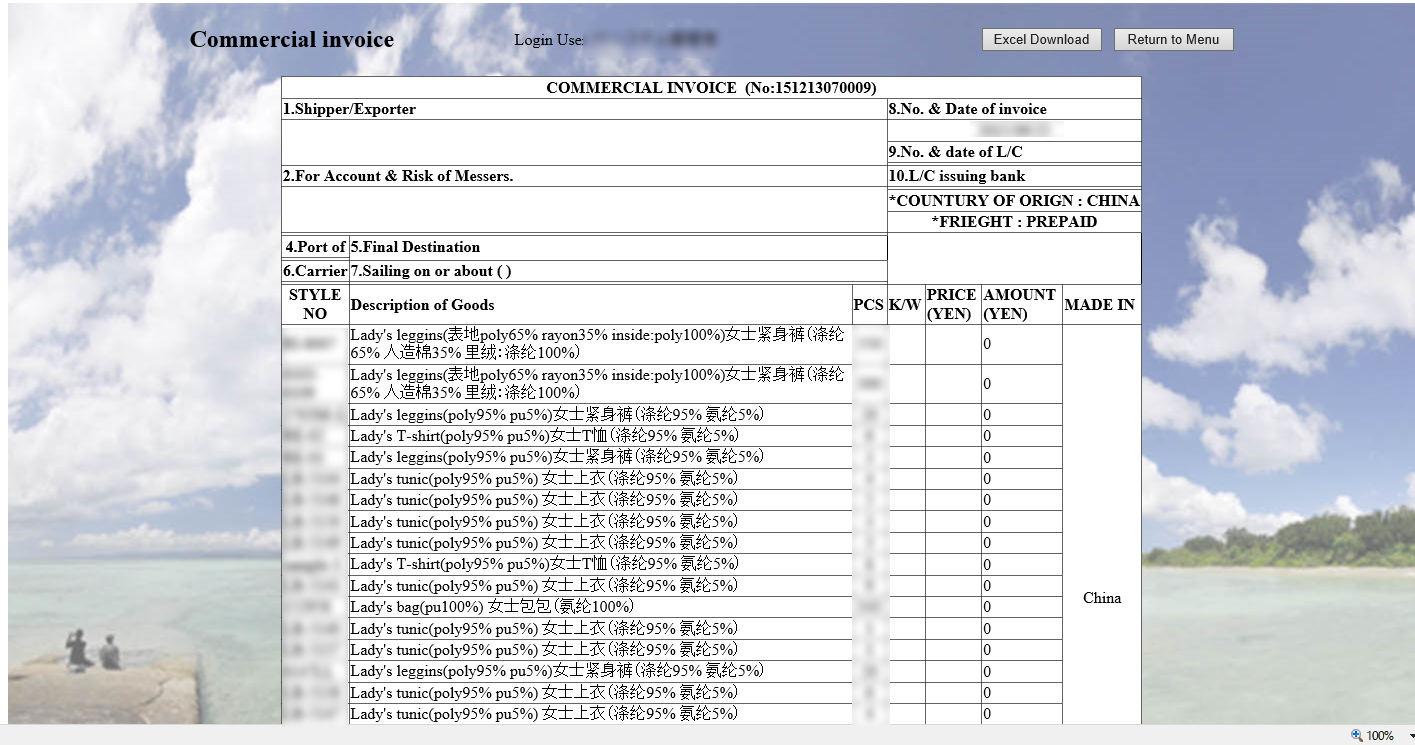
Task: Click the 'Login Use:' label
Action: click(549, 40)
